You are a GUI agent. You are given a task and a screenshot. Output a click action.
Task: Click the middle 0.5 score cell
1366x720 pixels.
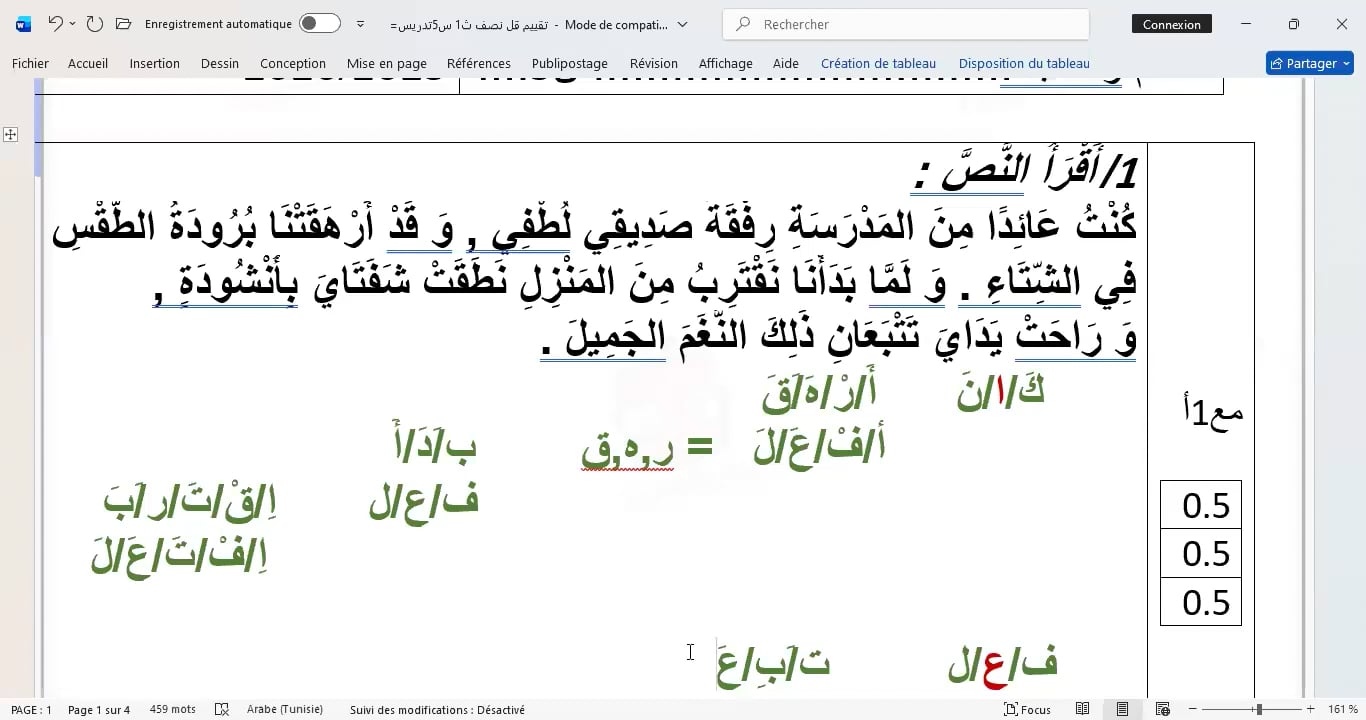point(1201,553)
